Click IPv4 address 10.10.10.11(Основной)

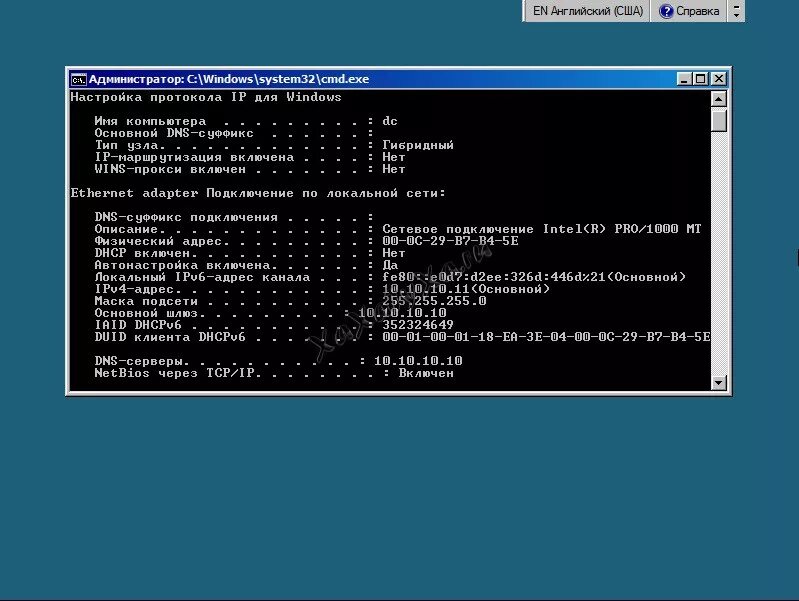click(x=466, y=289)
